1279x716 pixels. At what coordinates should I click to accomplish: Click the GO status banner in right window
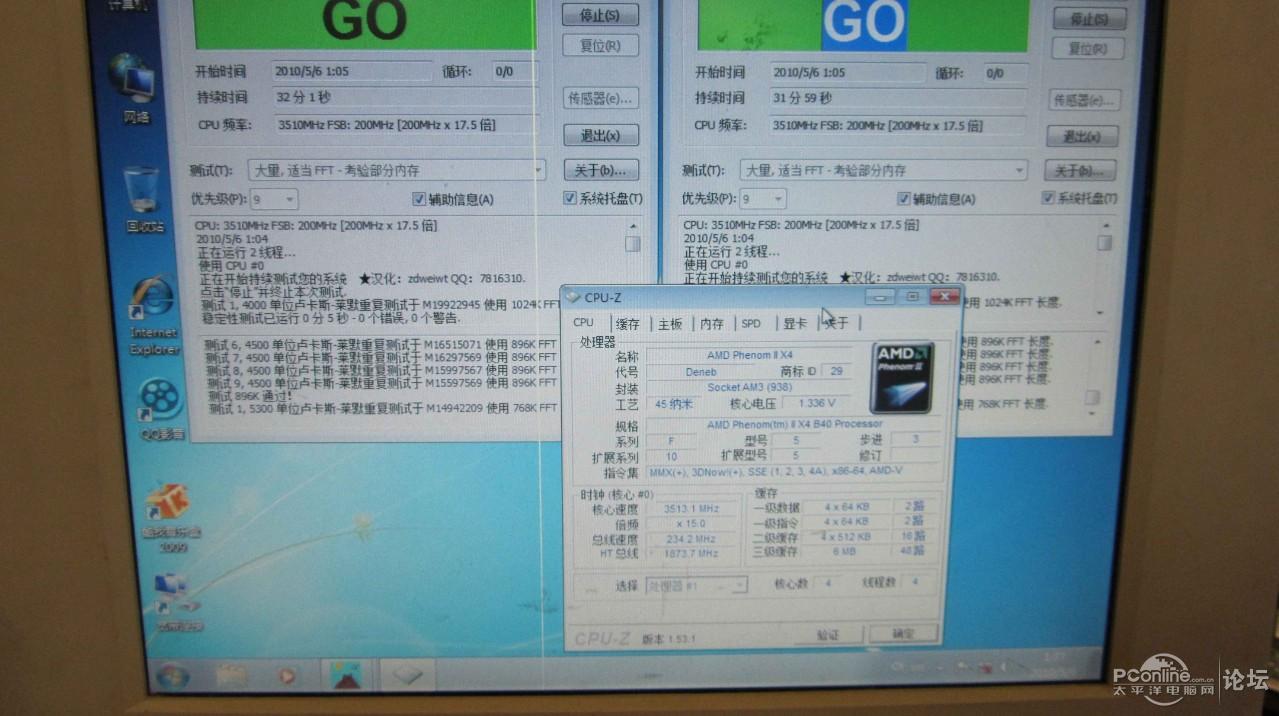tap(863, 24)
